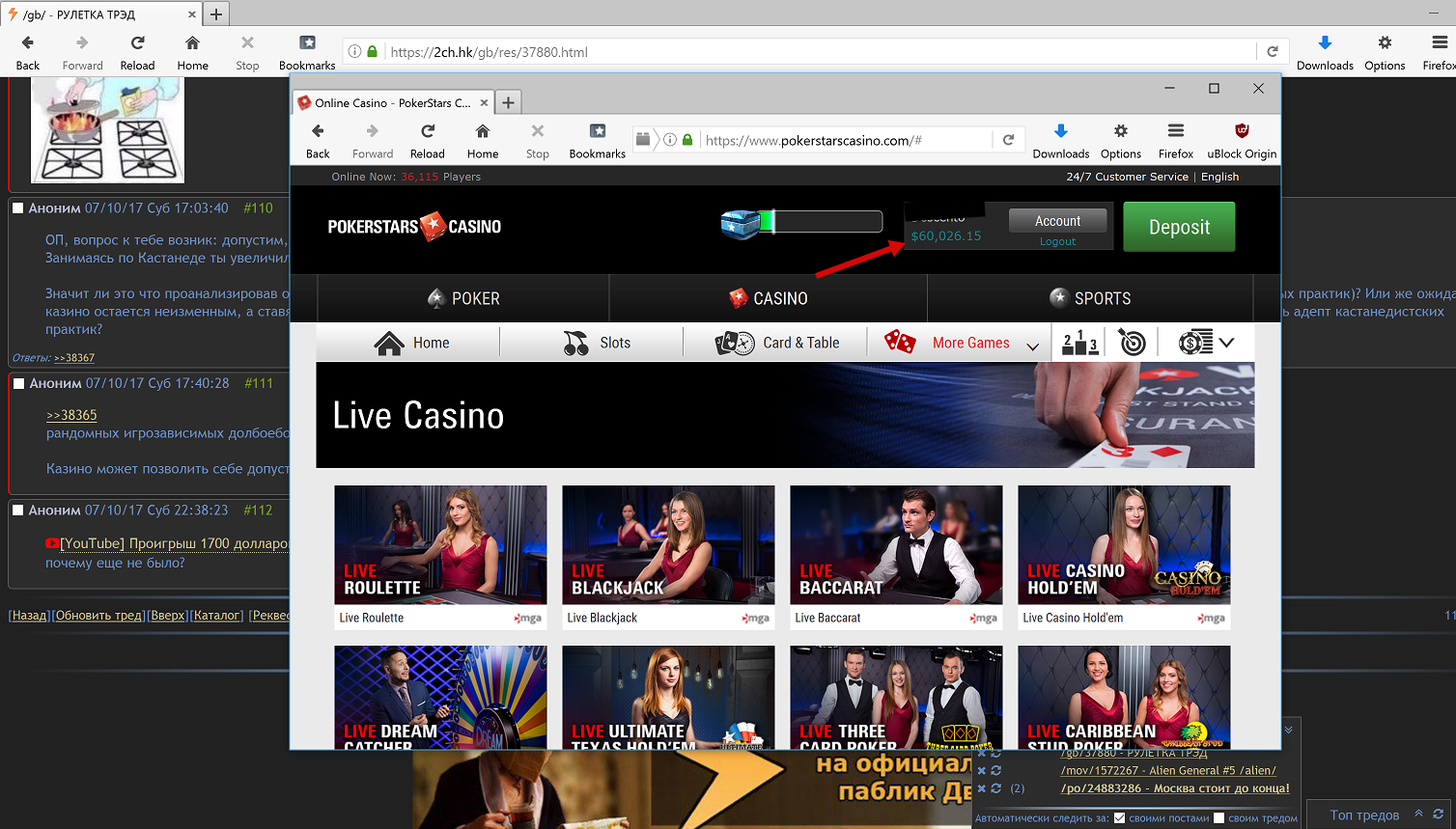Viewport: 1456px width, 829px height.
Task: Expand the Топ тредов panel
Action: pos(1418,815)
